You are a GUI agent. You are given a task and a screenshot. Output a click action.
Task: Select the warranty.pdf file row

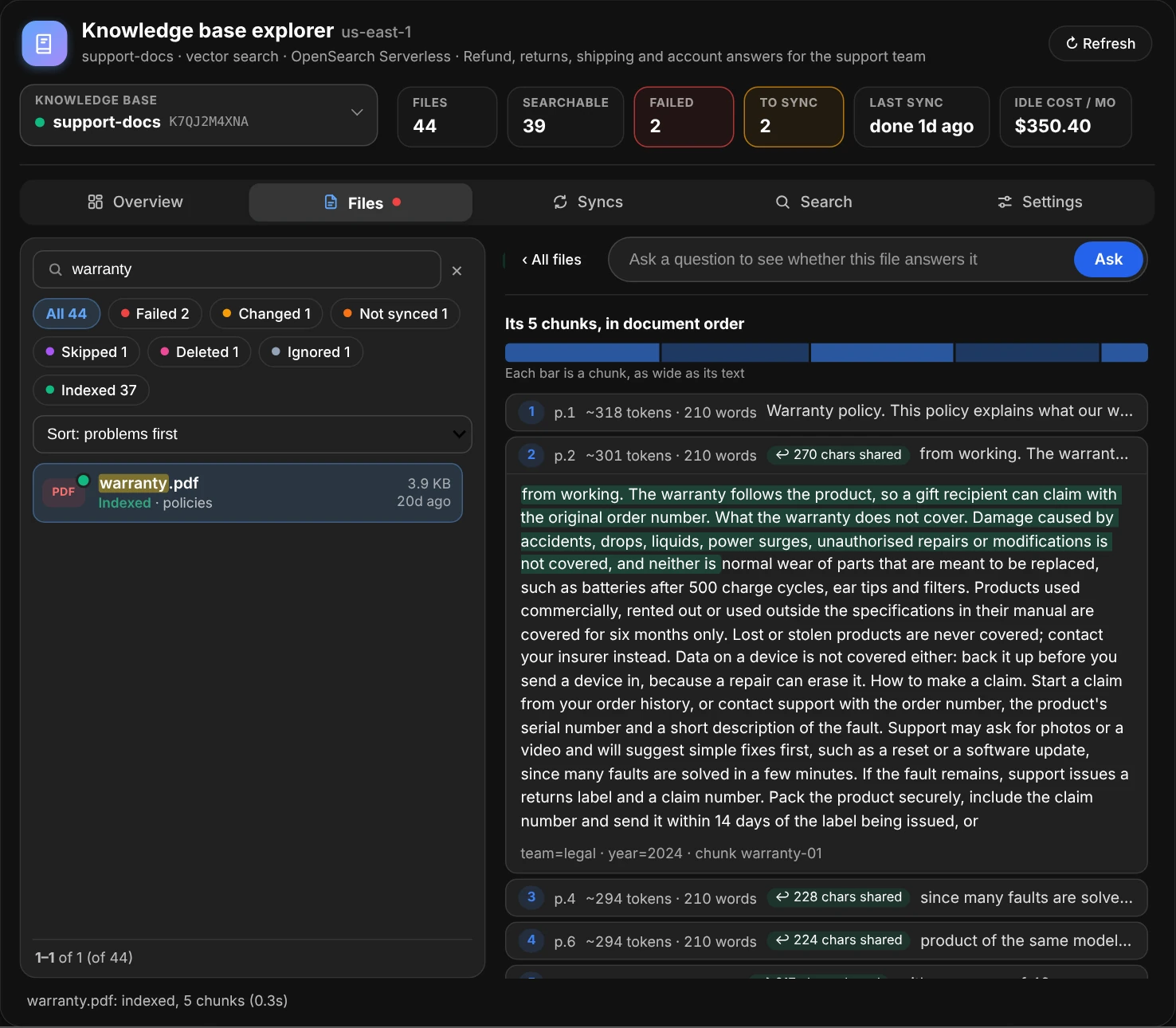click(247, 493)
